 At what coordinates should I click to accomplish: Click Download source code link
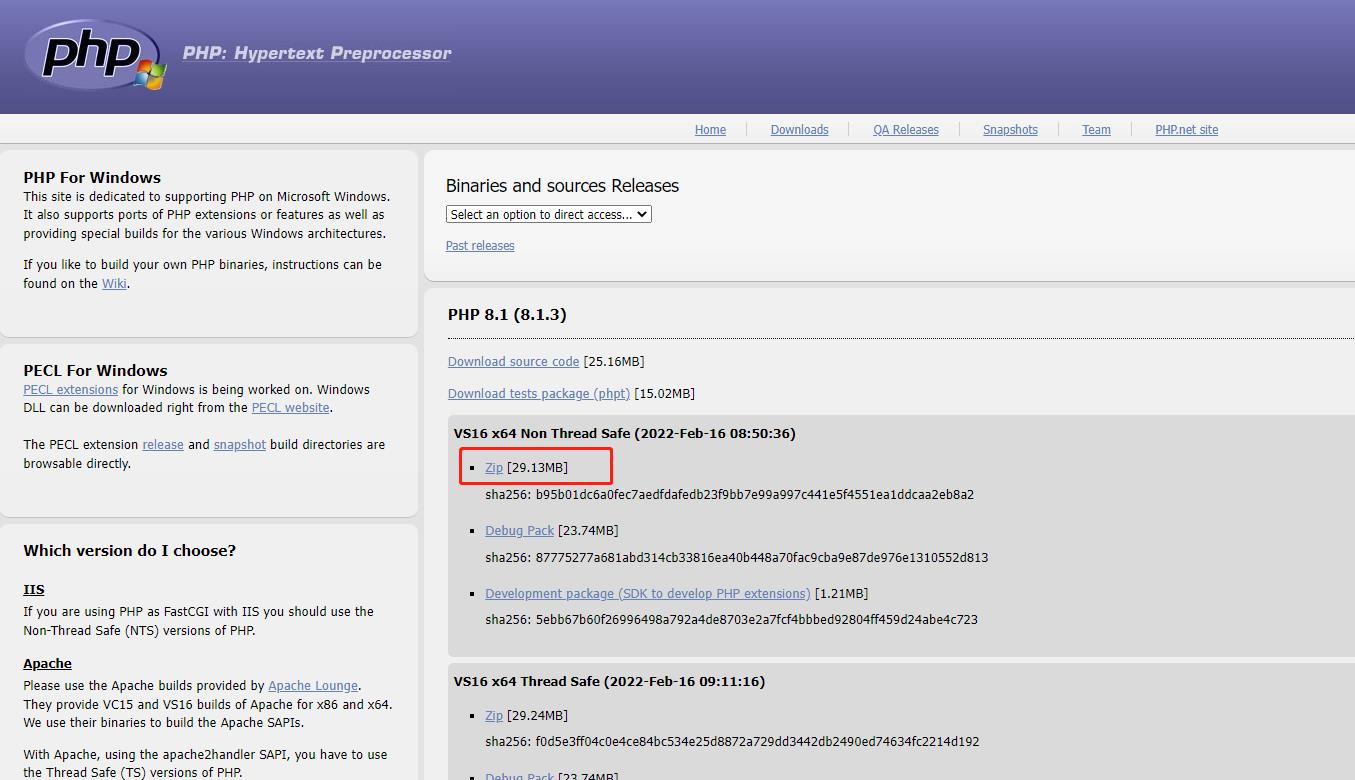tap(514, 362)
